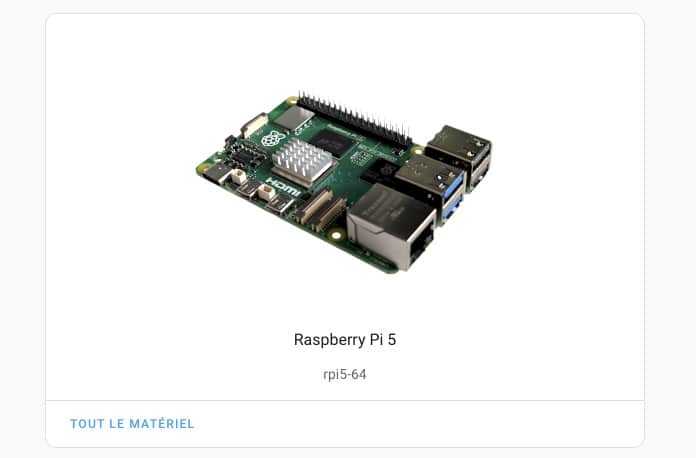Click the RP1 chip with raspberry logo
Screen dimensions: 696x458
381,172
